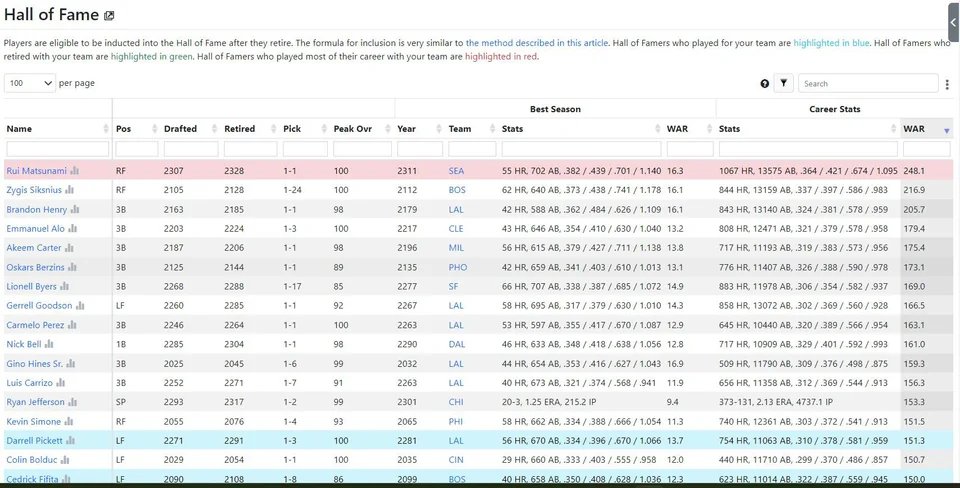Screen dimensions: 960x488
Task: Focus the Career Stats filter box
Action: click(808, 149)
